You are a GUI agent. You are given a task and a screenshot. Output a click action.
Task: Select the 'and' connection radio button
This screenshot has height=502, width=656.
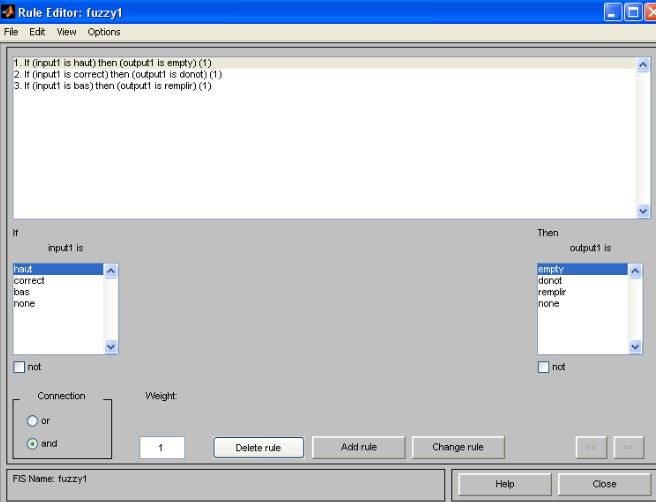tap(33, 442)
